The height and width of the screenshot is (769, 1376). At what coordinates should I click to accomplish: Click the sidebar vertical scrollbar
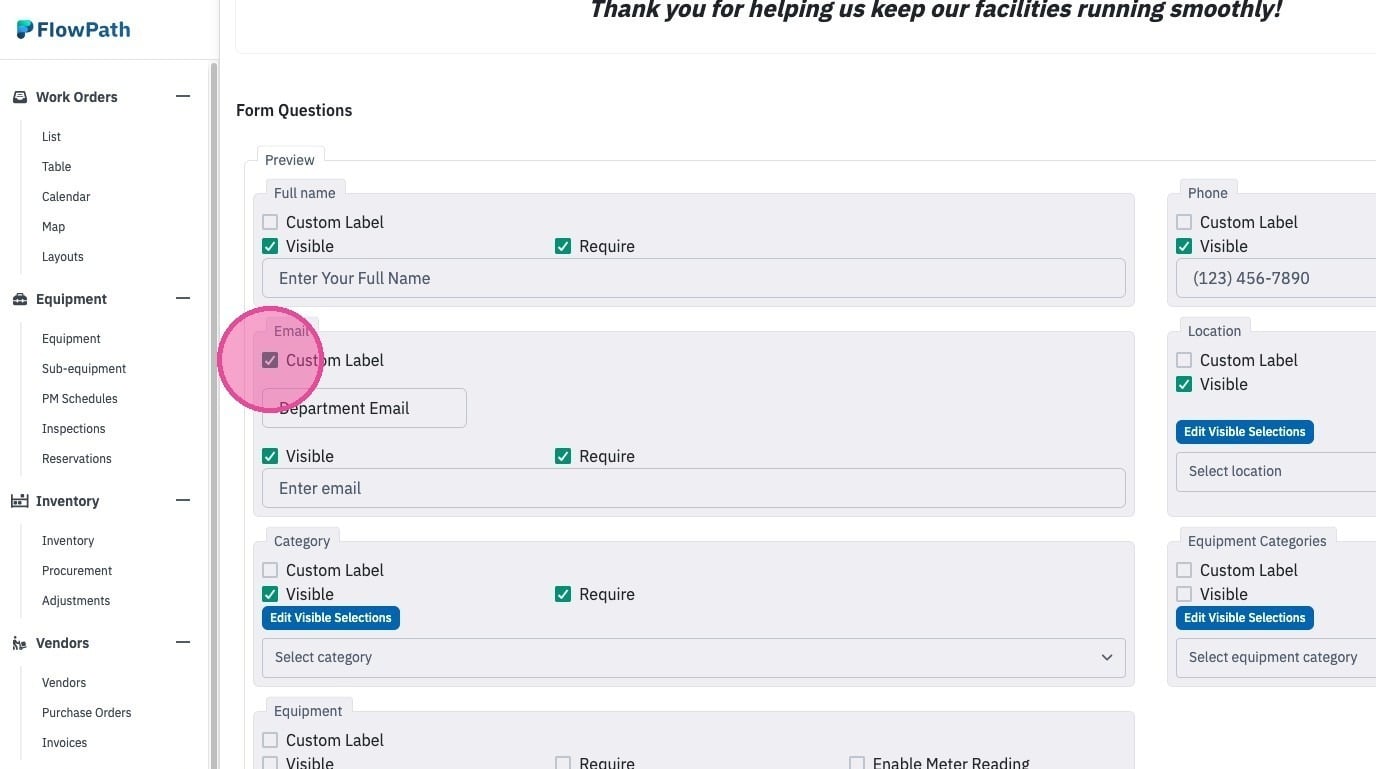[213, 415]
